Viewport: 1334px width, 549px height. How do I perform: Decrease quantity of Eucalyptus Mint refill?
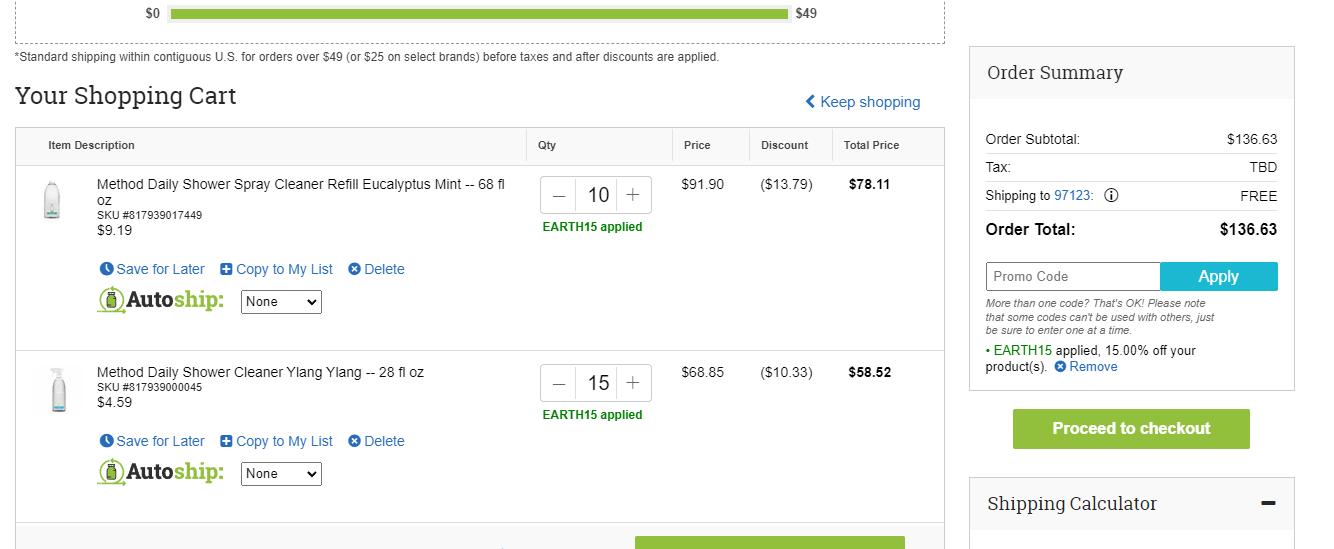[559, 195]
